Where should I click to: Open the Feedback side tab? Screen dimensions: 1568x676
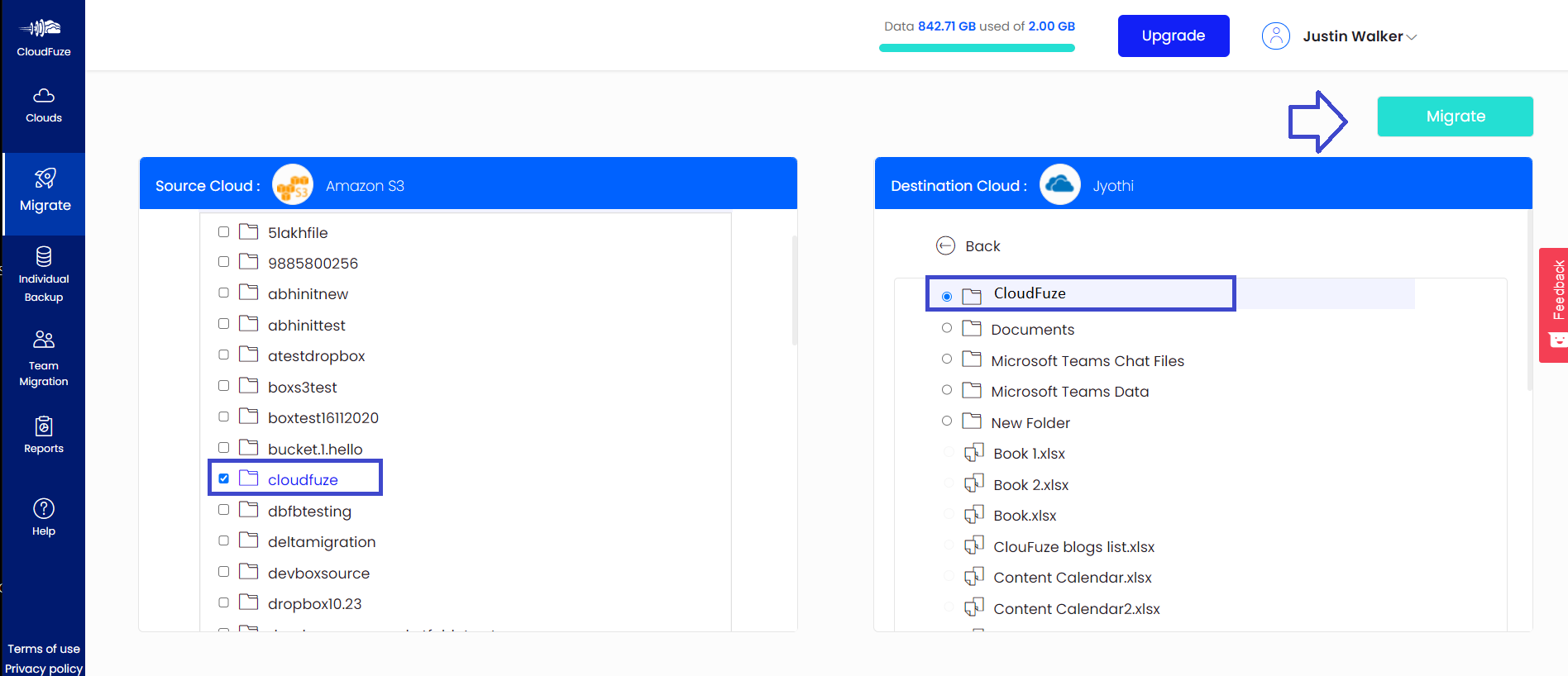click(1553, 305)
